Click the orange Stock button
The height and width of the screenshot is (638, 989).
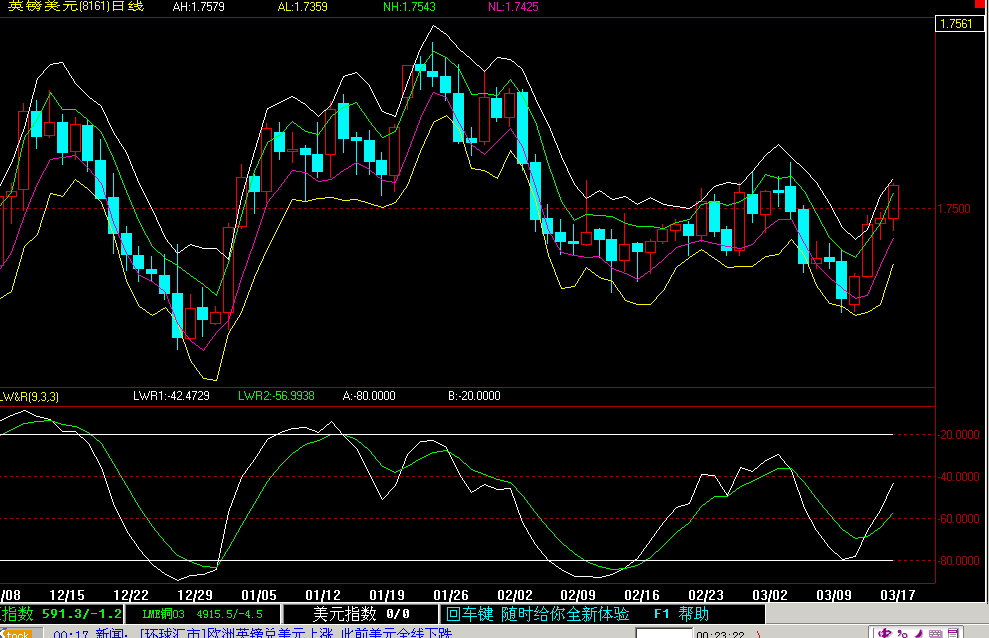(16, 633)
